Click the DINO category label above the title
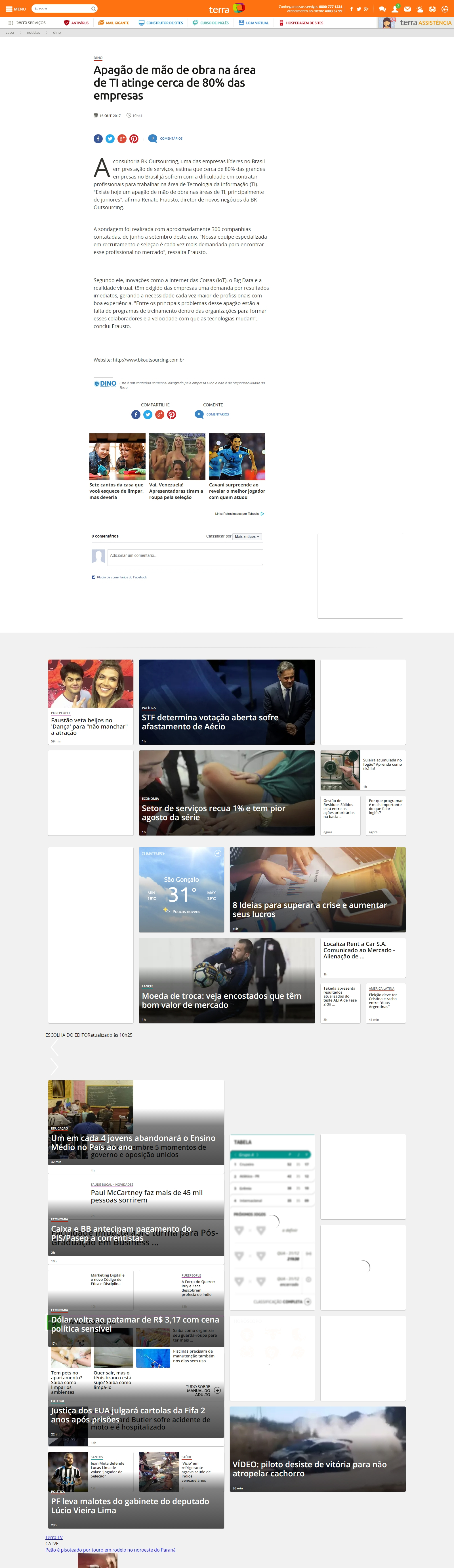 (98, 58)
